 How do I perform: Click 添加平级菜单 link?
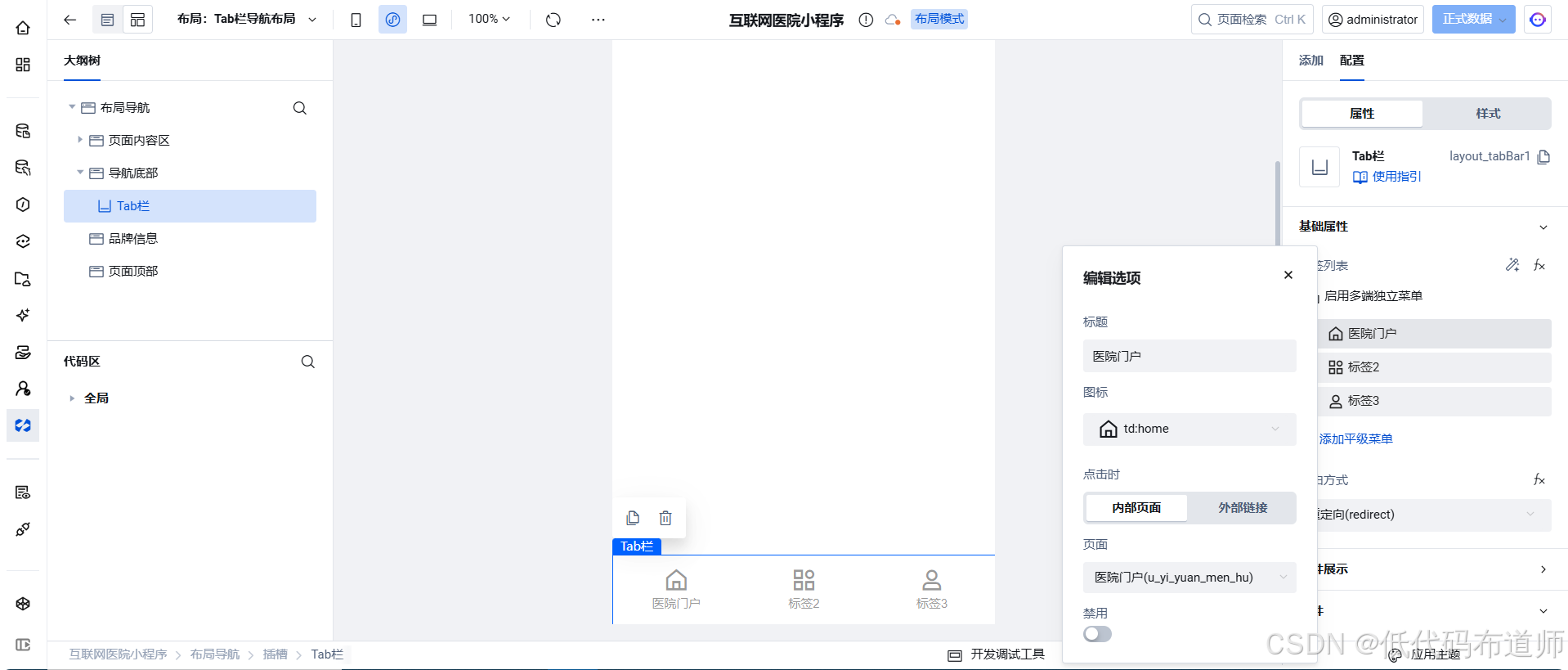click(x=1355, y=439)
